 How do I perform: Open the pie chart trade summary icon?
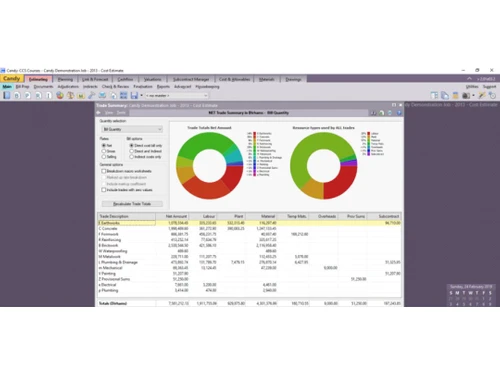pyautogui.click(x=60, y=95)
